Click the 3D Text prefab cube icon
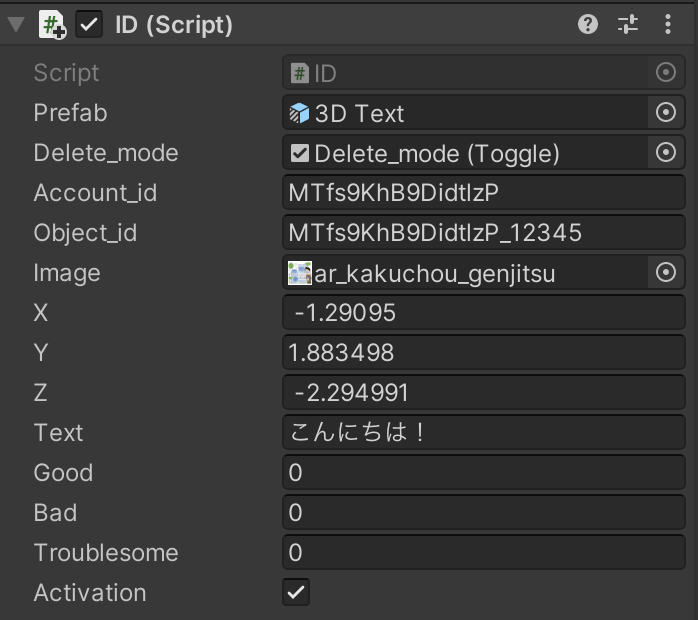The width and height of the screenshot is (698, 620). 300,113
